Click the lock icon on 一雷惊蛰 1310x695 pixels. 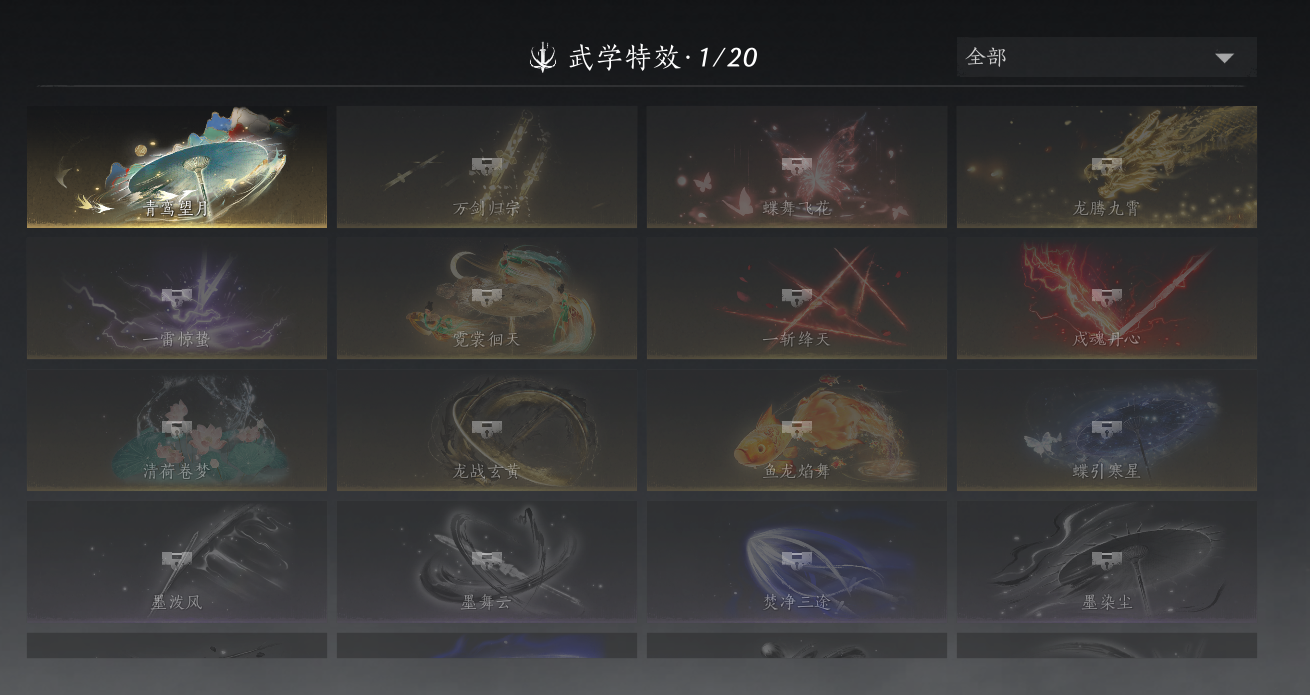177,297
